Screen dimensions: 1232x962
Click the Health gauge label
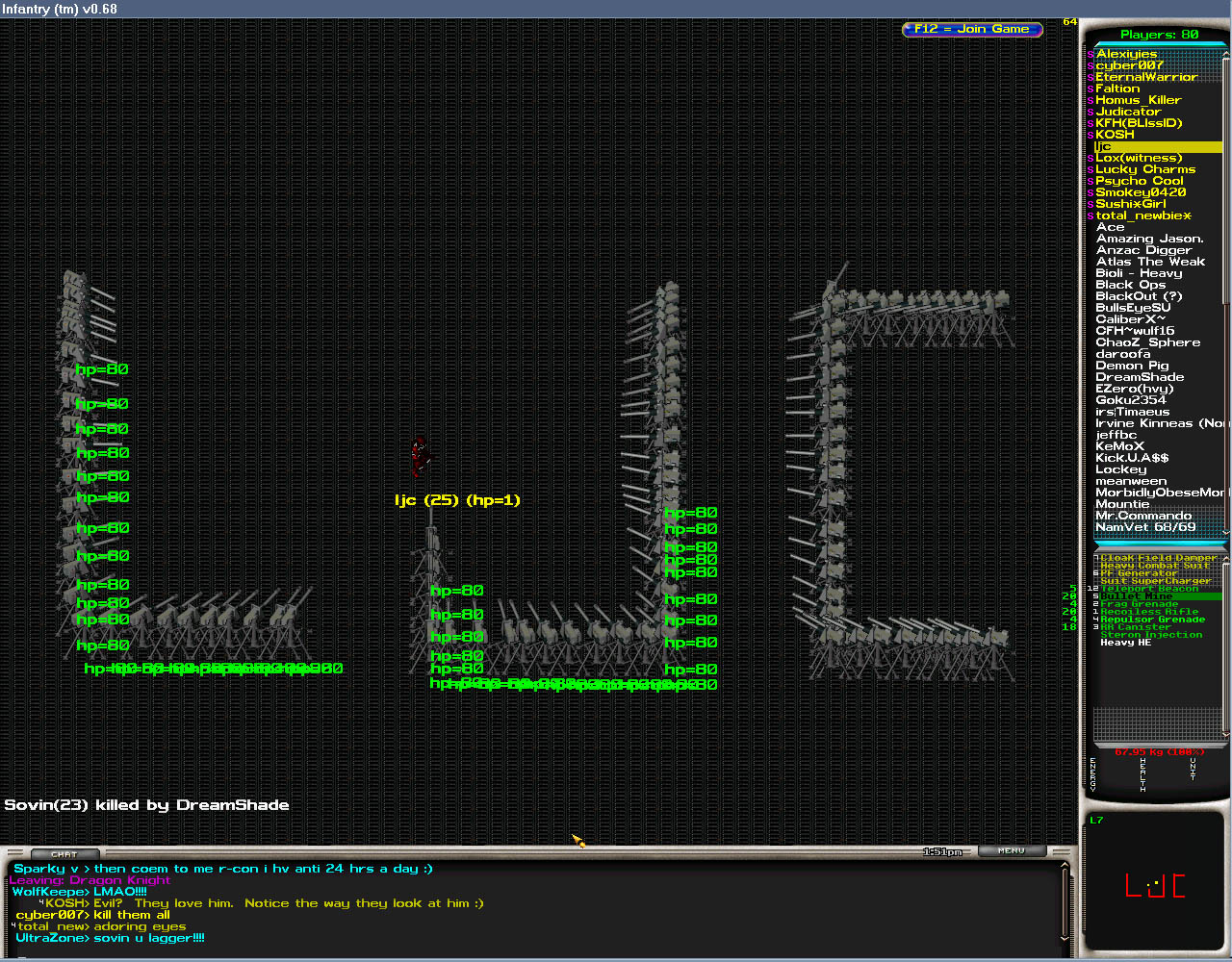(1142, 774)
